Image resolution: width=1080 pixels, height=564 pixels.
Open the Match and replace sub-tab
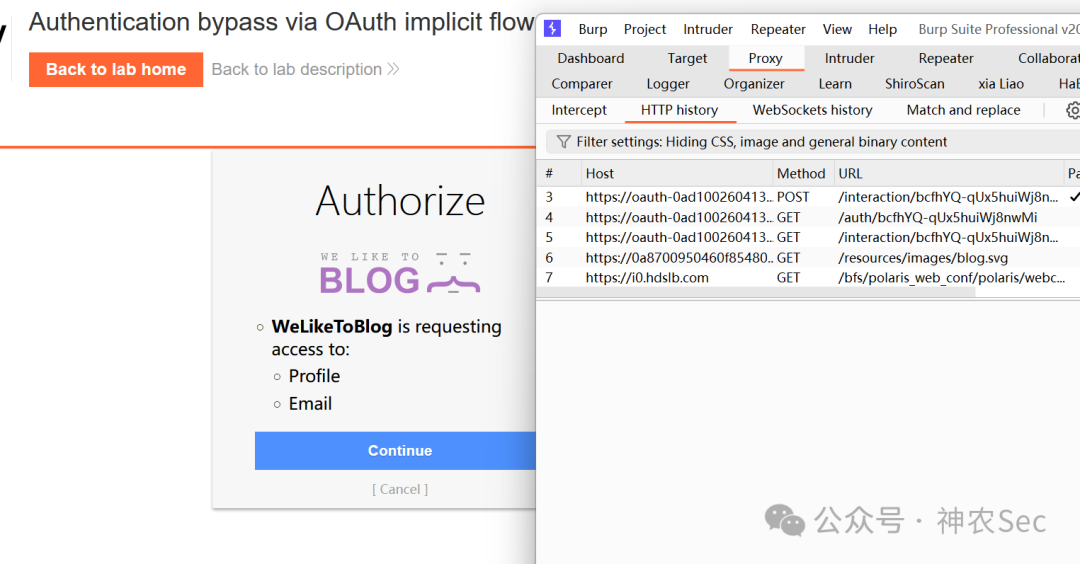tap(963, 109)
